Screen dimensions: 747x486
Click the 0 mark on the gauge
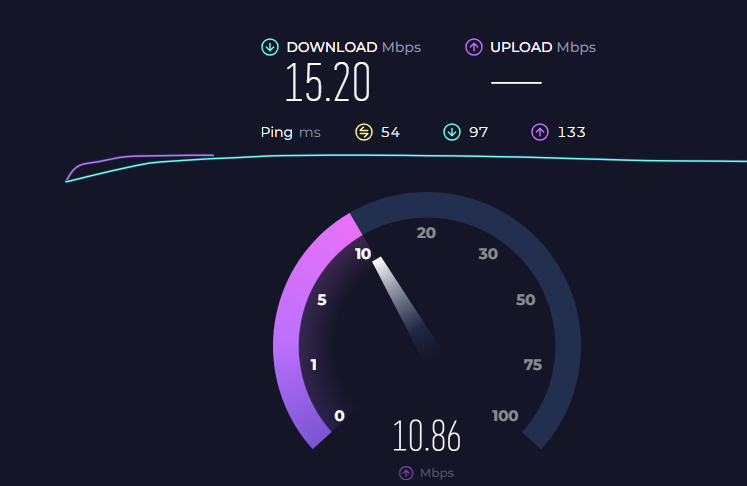pos(339,415)
